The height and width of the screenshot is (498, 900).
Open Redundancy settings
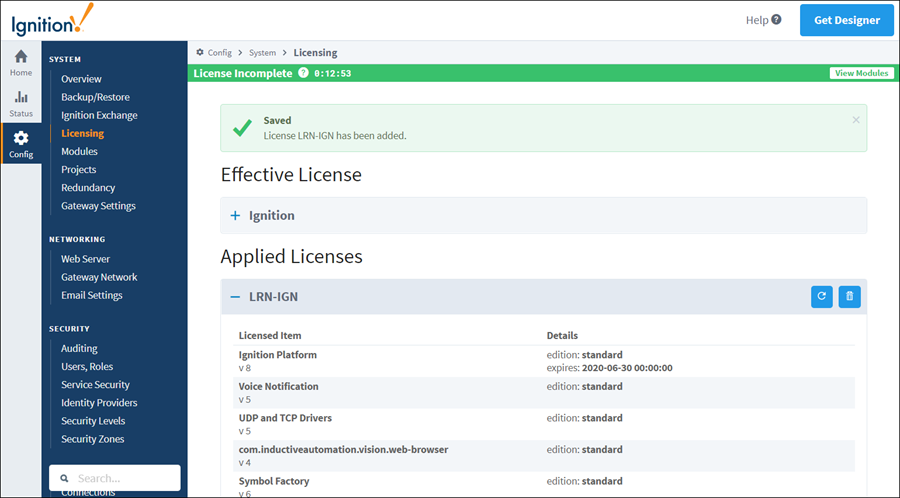88,188
